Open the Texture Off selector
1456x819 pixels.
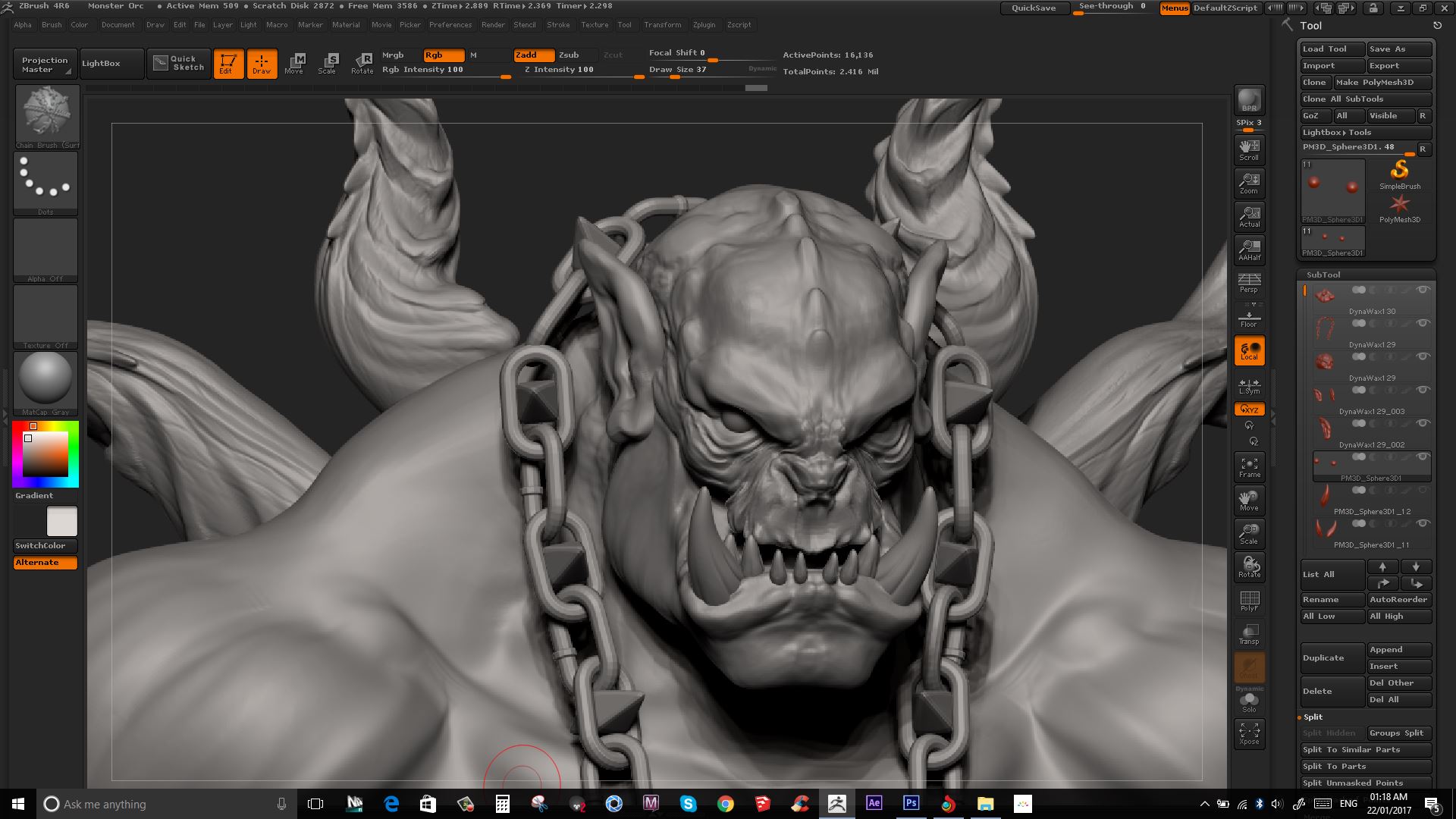(45, 317)
